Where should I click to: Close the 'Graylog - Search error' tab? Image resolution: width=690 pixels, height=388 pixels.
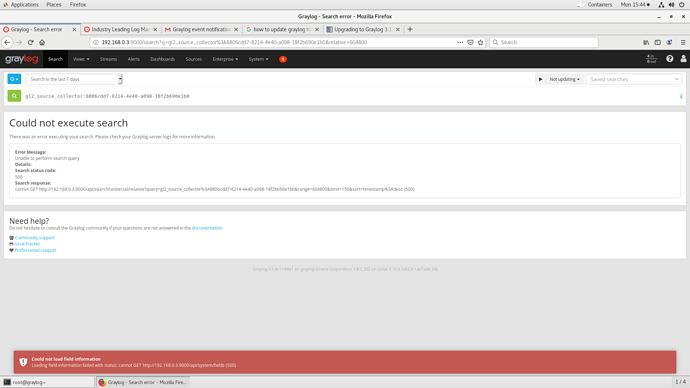point(74,29)
